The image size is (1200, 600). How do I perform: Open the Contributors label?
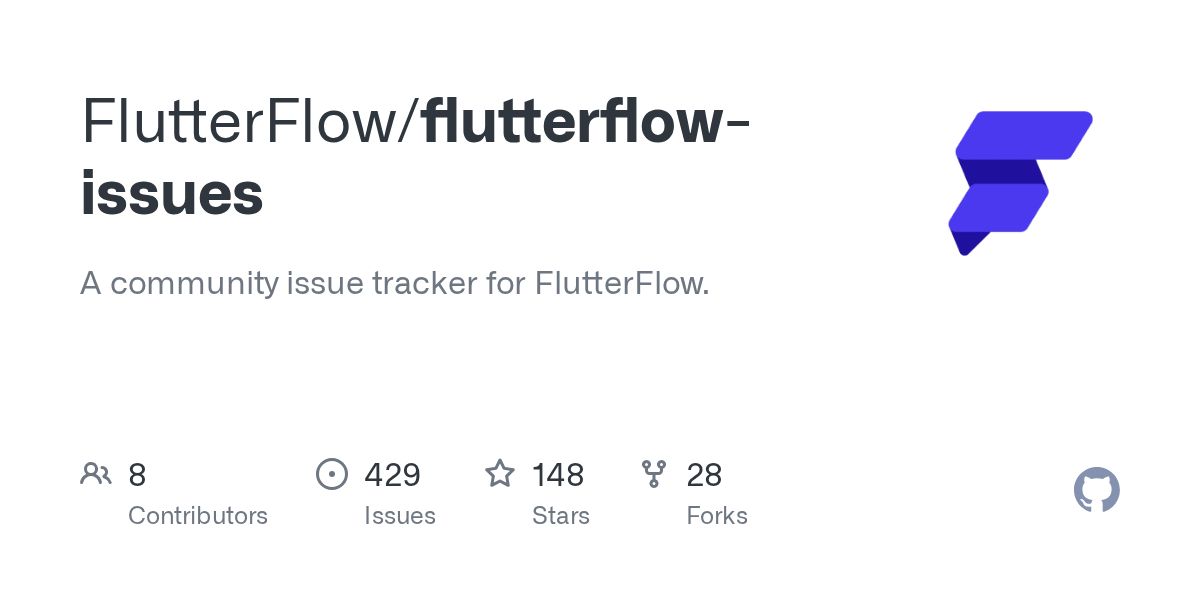pyautogui.click(x=198, y=516)
